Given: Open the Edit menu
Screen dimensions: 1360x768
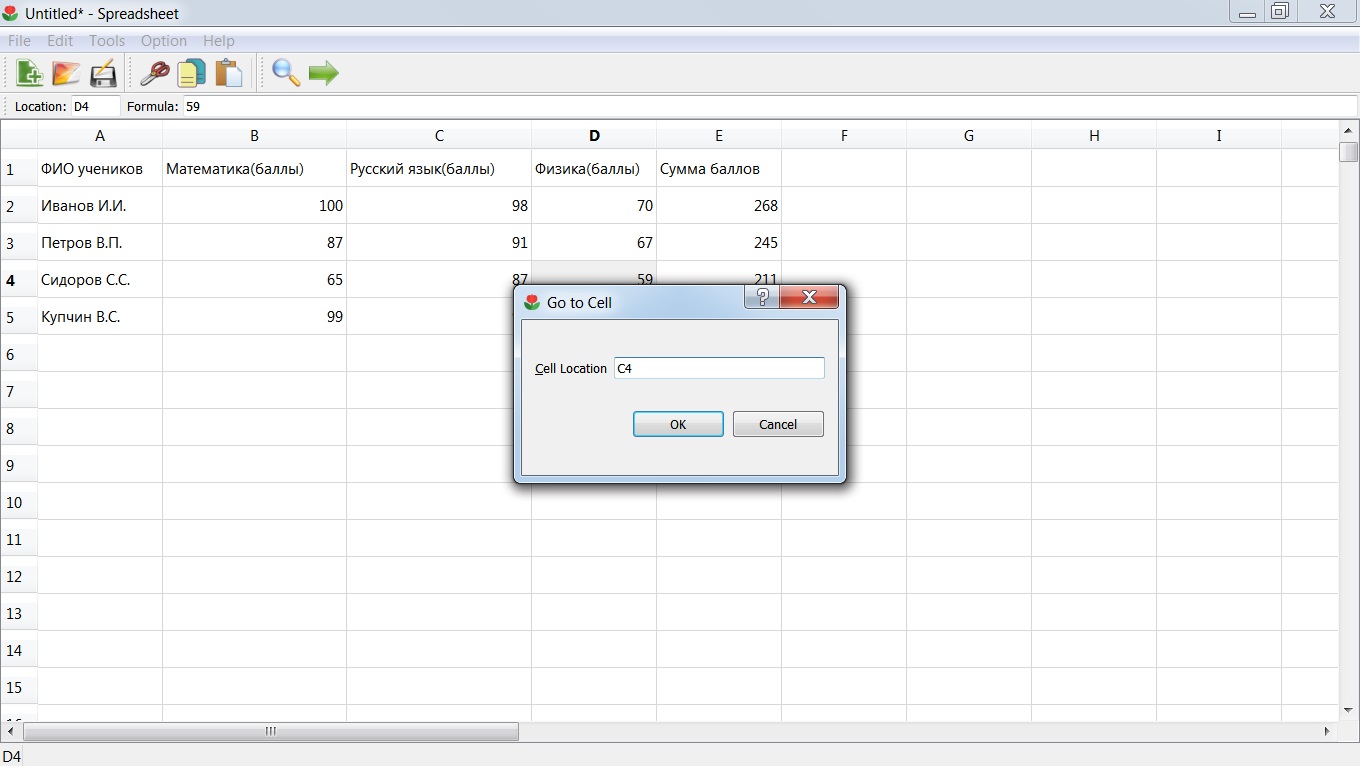Looking at the screenshot, I should pyautogui.click(x=60, y=41).
